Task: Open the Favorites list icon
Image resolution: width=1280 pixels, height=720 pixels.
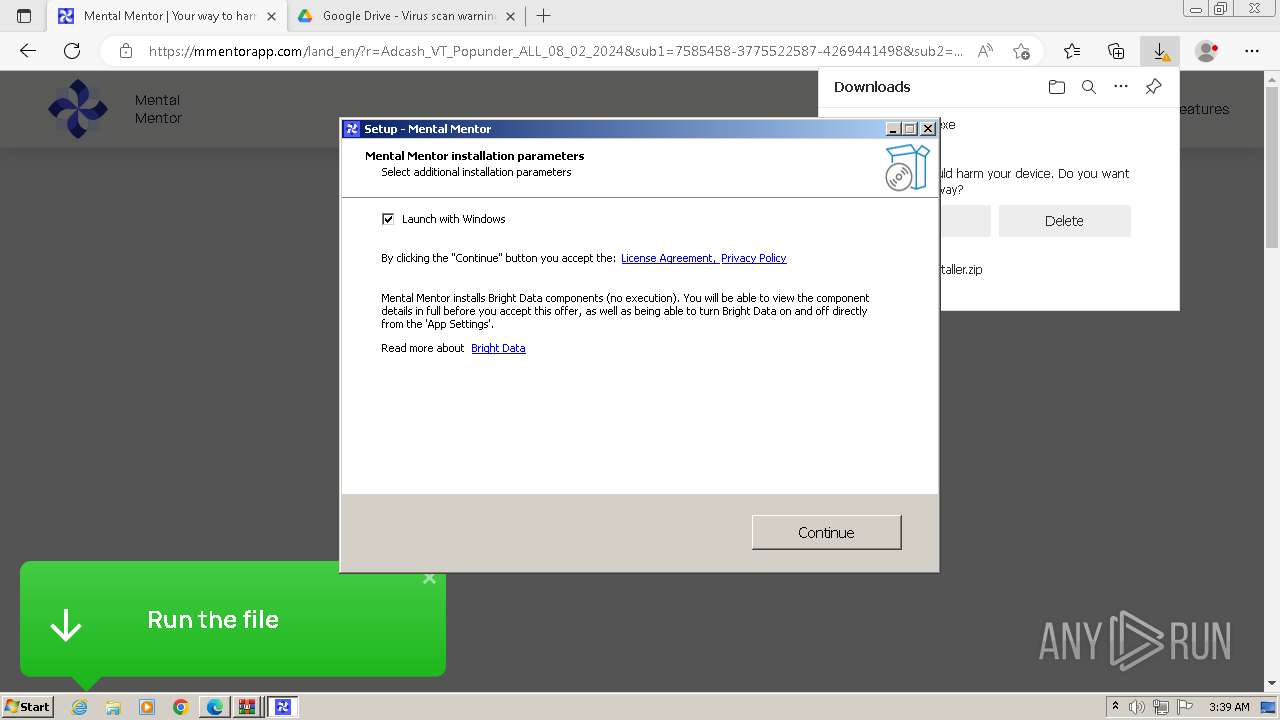Action: 1072,51
